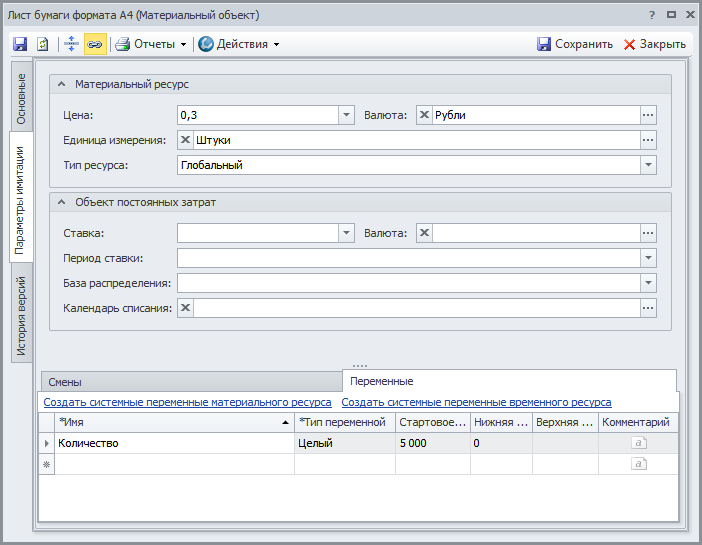Click Создать системные переменные материального ресурса link
The image size is (702, 545).
click(187, 402)
